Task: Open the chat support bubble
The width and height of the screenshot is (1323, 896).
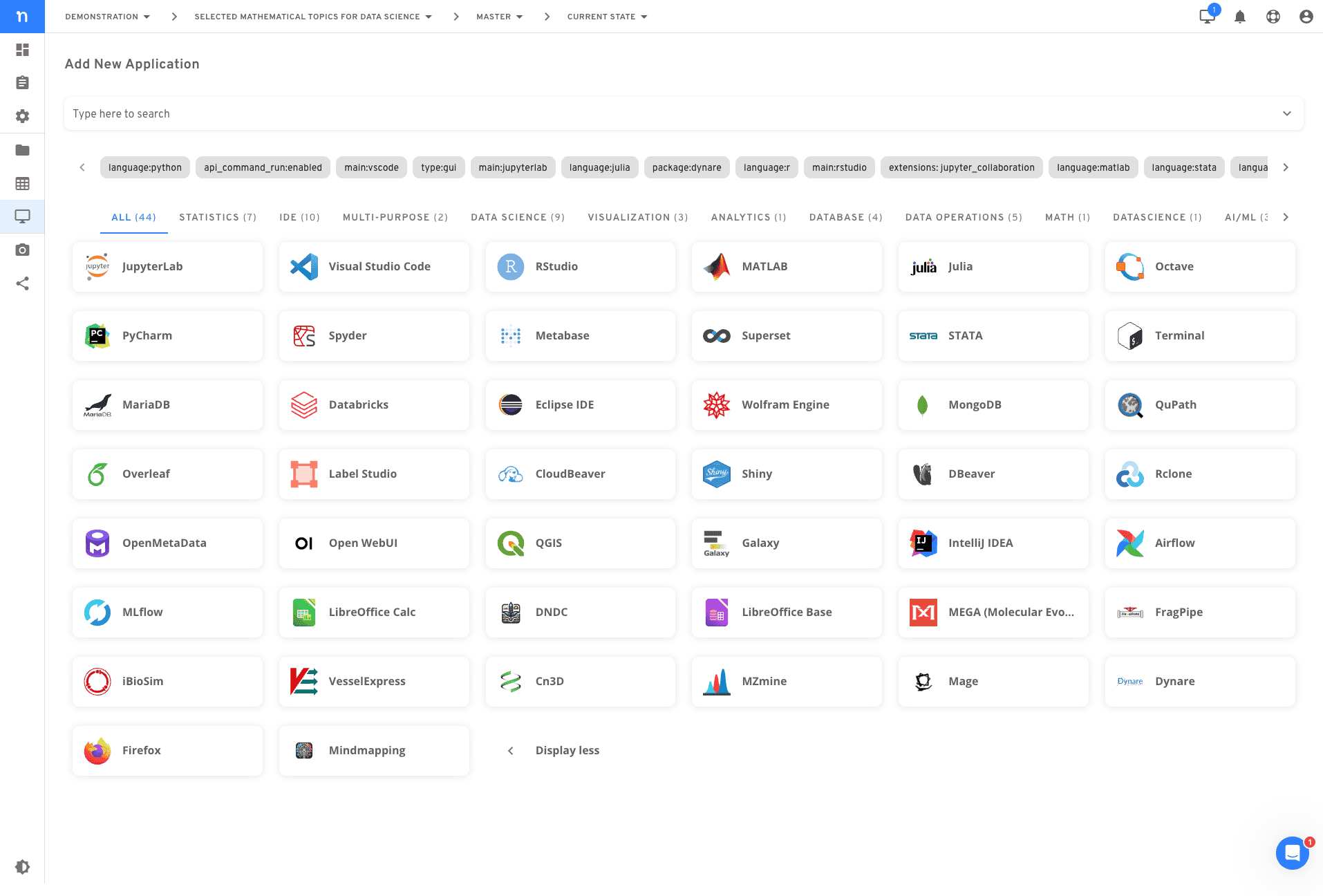Action: tap(1293, 853)
